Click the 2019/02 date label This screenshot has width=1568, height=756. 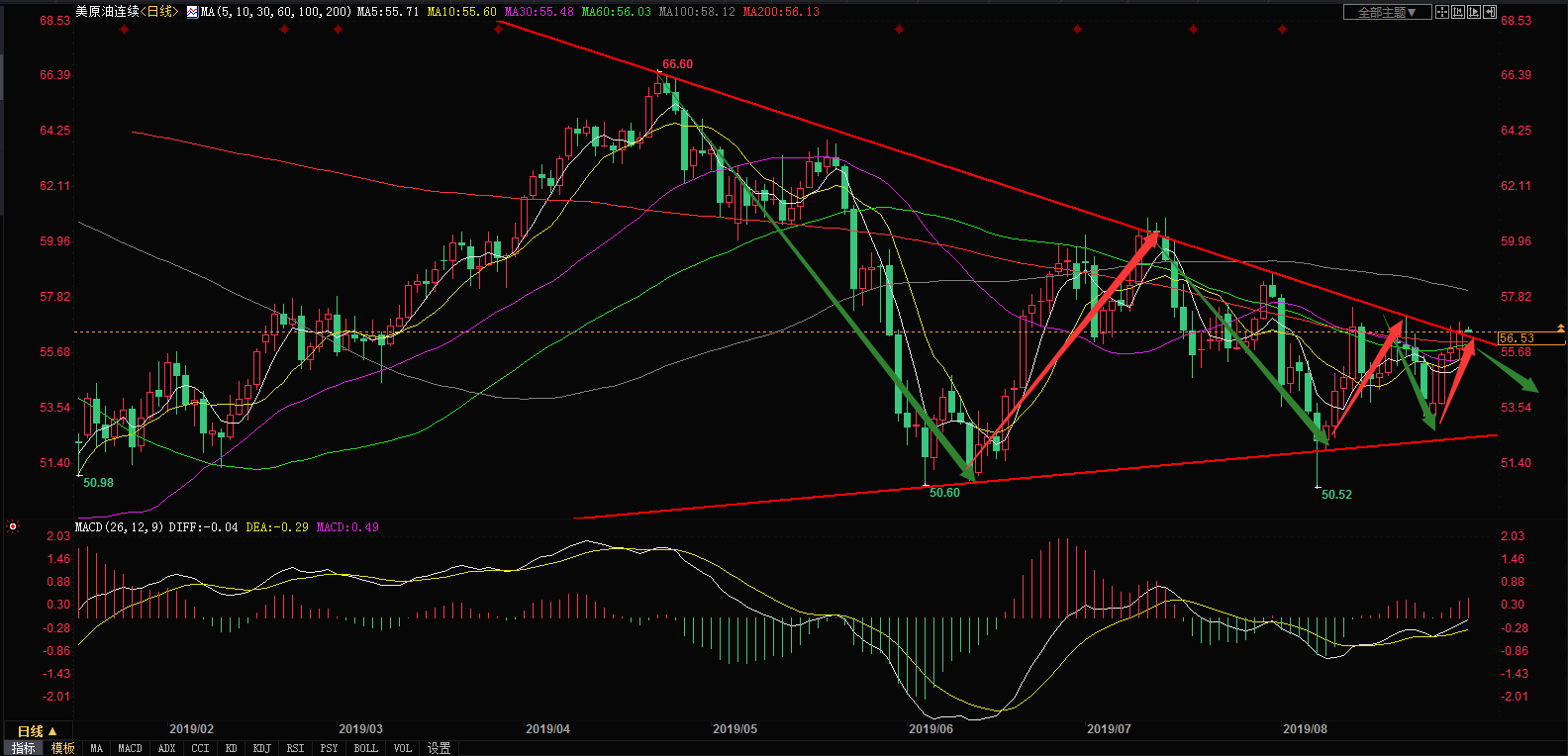[x=191, y=729]
